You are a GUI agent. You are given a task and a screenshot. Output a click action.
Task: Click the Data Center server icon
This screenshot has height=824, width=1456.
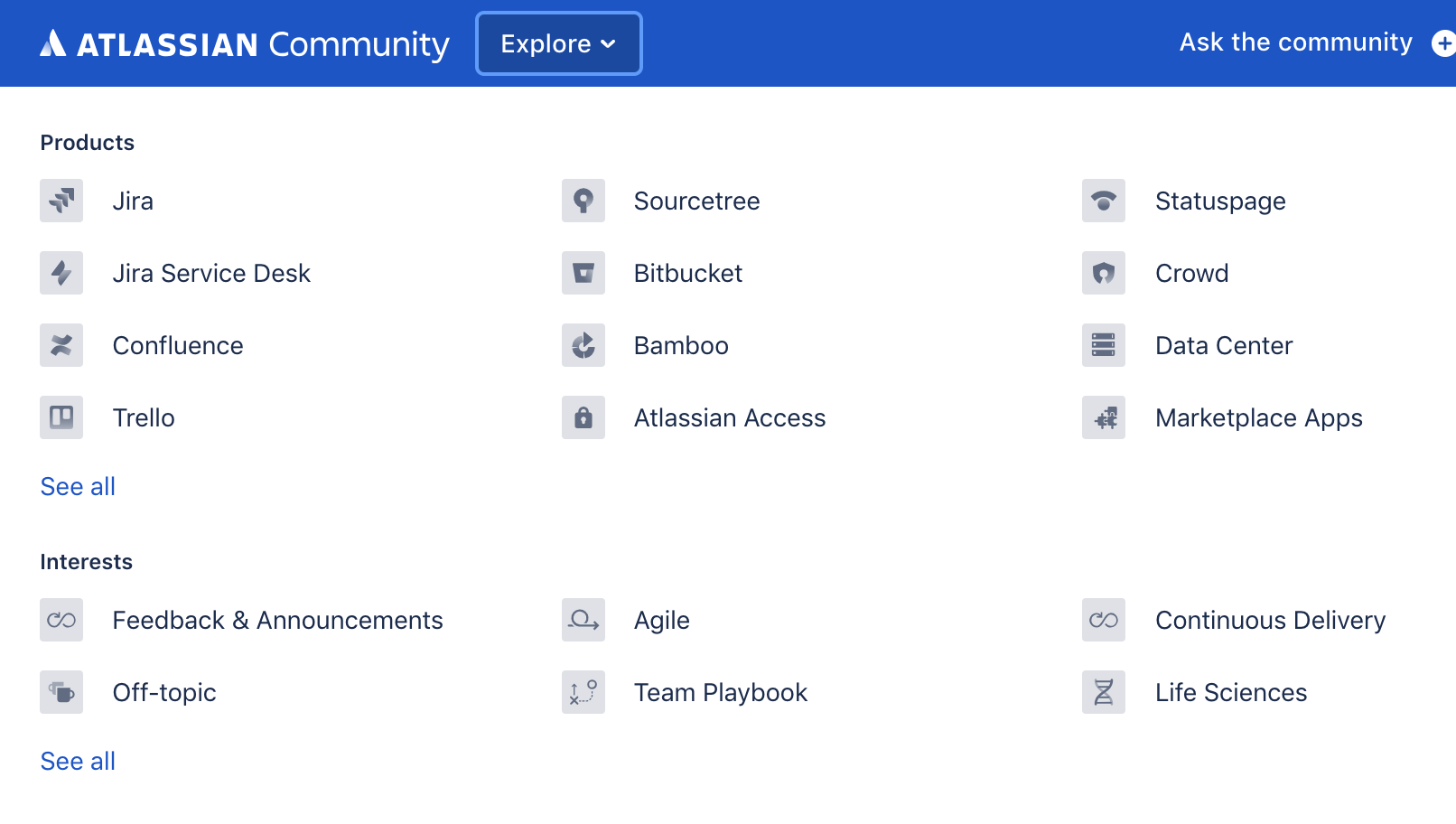coord(1104,345)
